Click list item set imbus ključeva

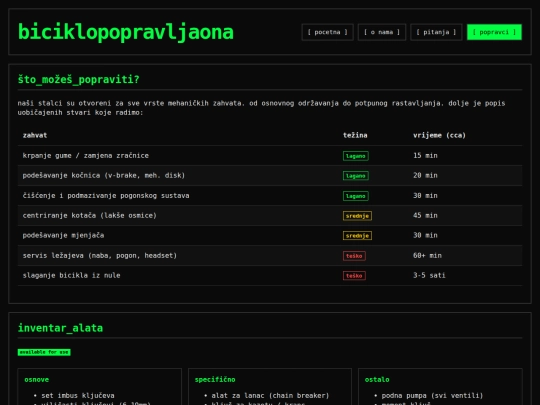coord(78,396)
